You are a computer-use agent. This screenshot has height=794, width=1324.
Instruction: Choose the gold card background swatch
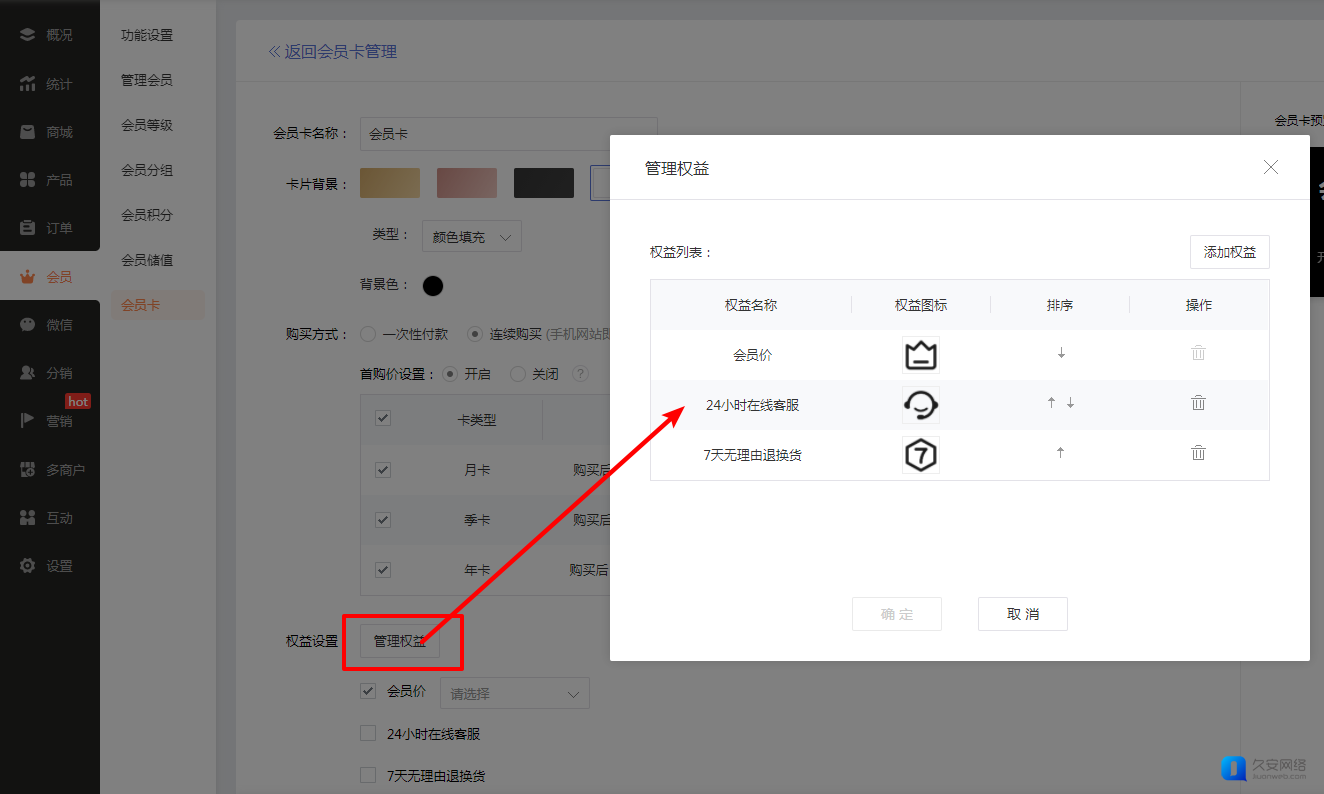[x=390, y=183]
